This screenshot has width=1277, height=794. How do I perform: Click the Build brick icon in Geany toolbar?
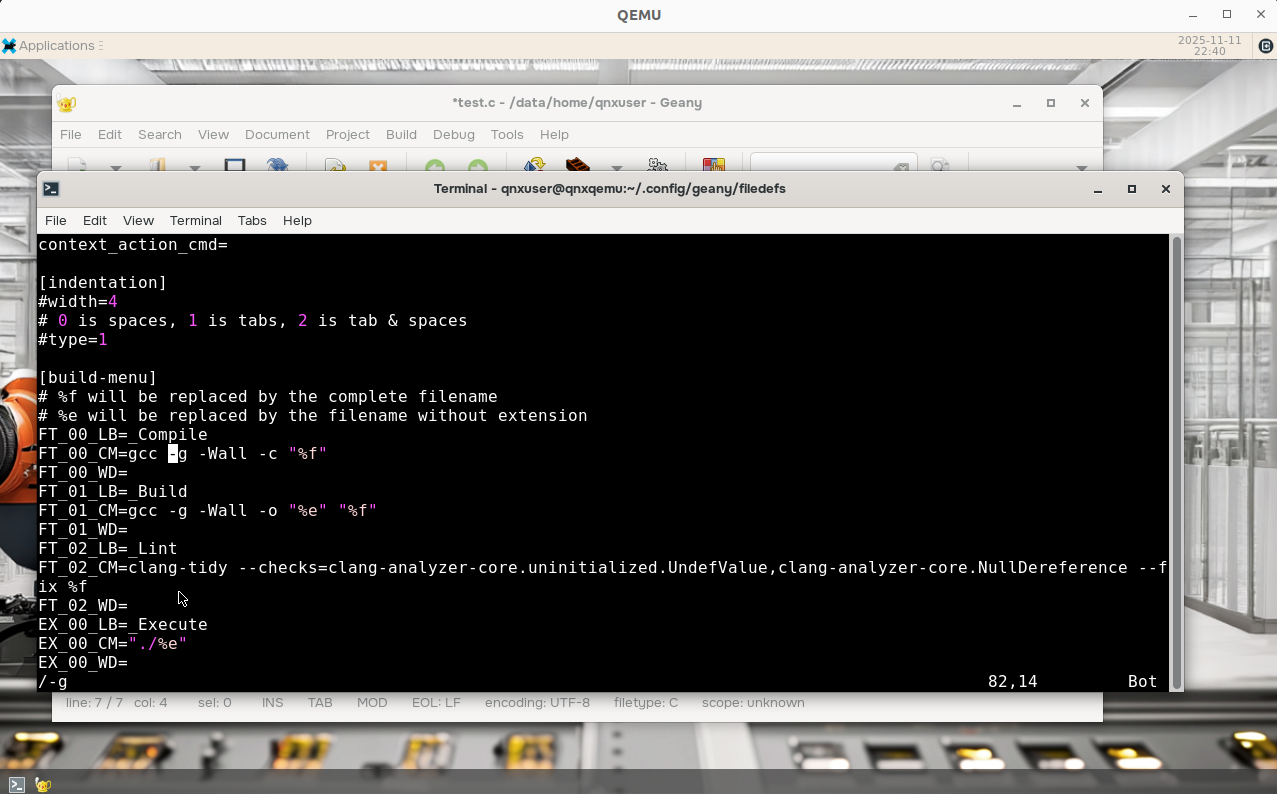point(578,166)
